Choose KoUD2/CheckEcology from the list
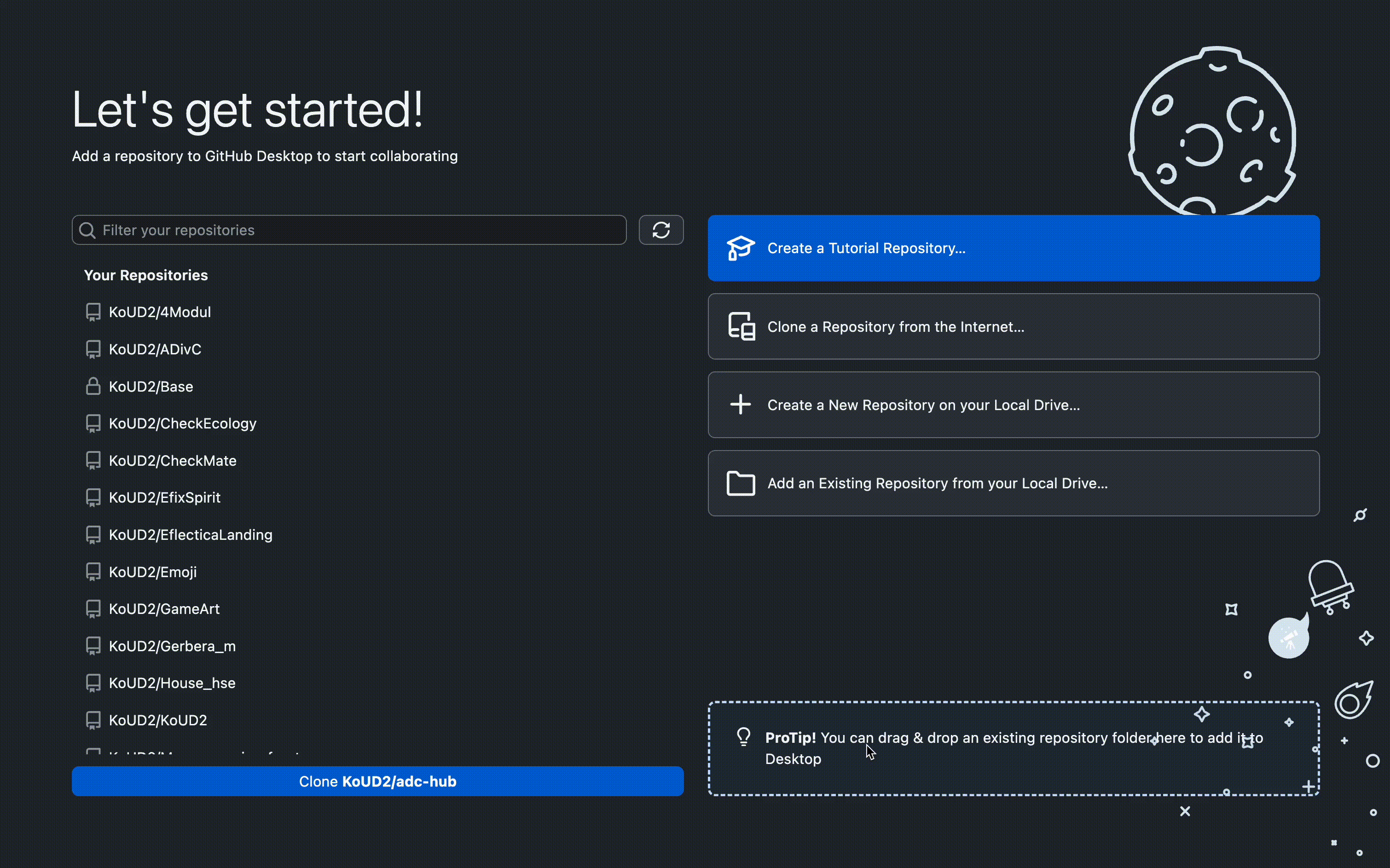Viewport: 1390px width, 868px height. point(378,424)
